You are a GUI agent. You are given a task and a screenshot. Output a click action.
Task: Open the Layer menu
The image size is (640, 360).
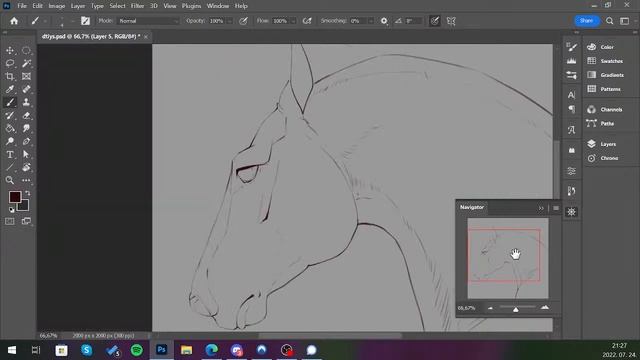coord(78,6)
